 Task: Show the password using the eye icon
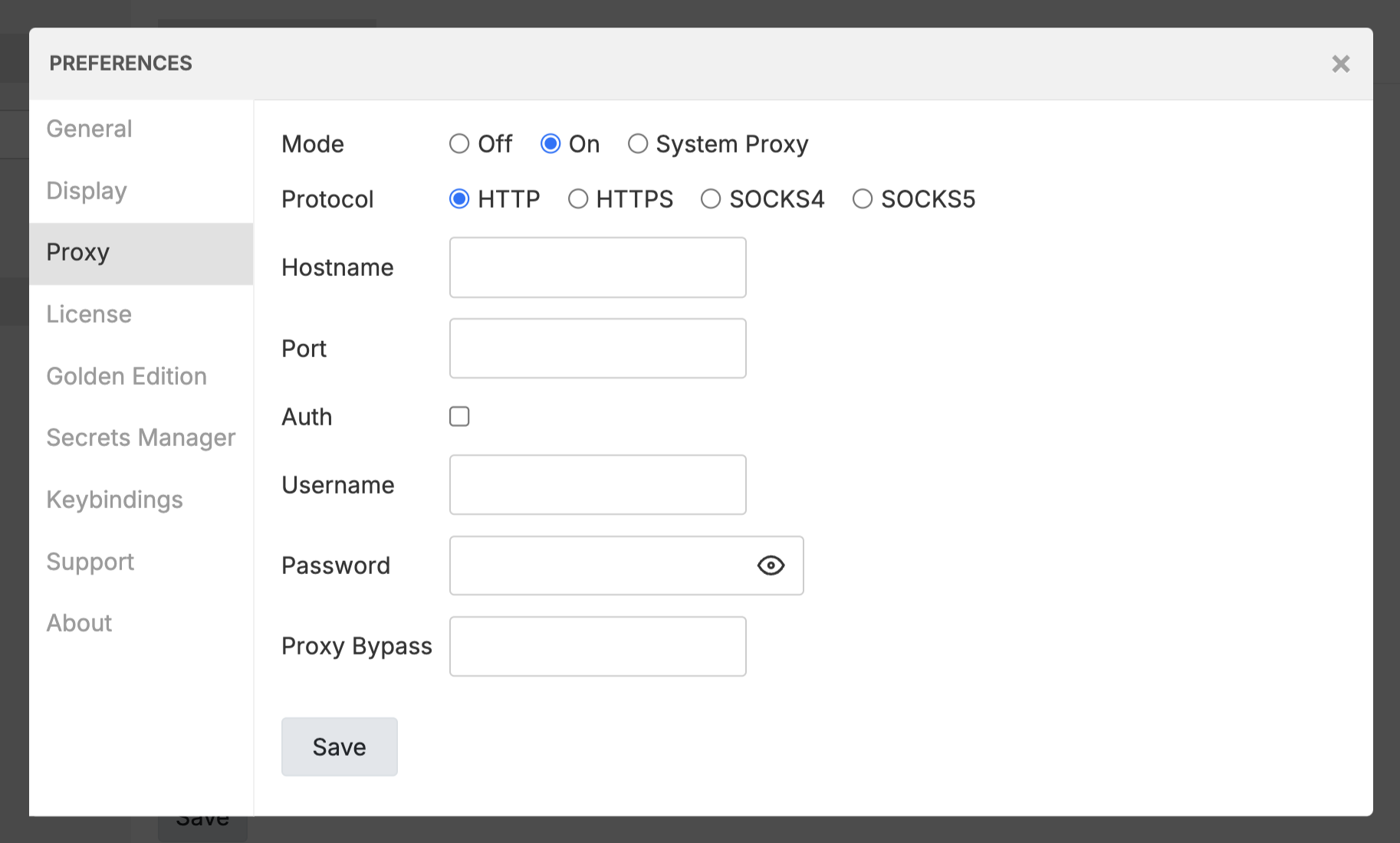coord(771,566)
